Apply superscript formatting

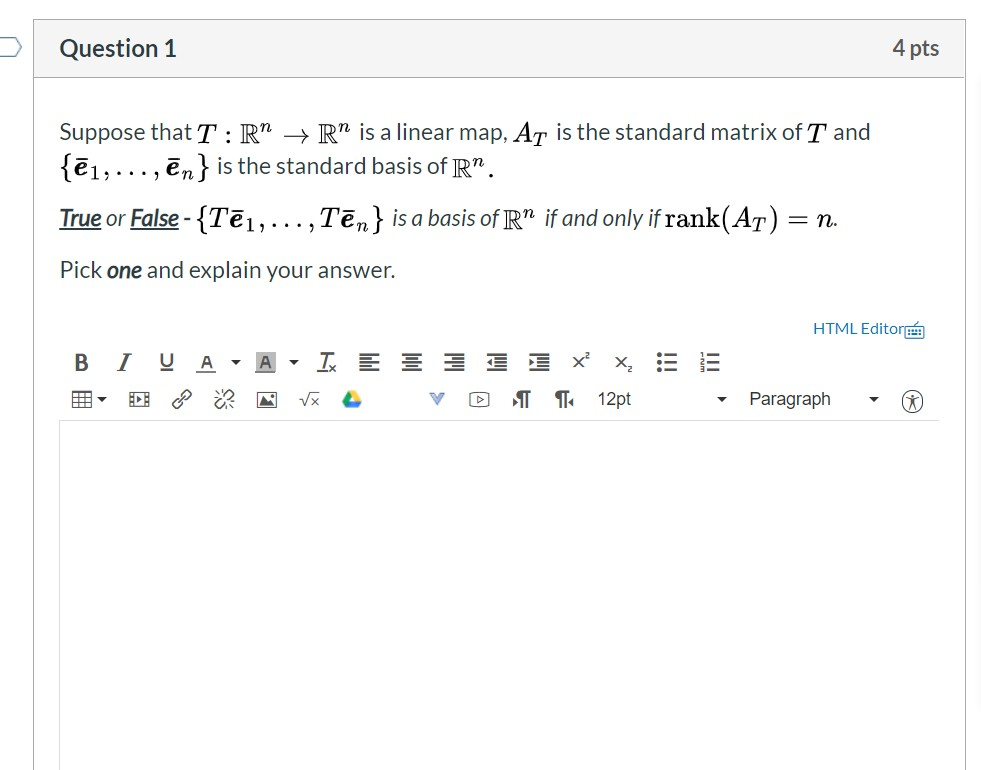(x=581, y=362)
